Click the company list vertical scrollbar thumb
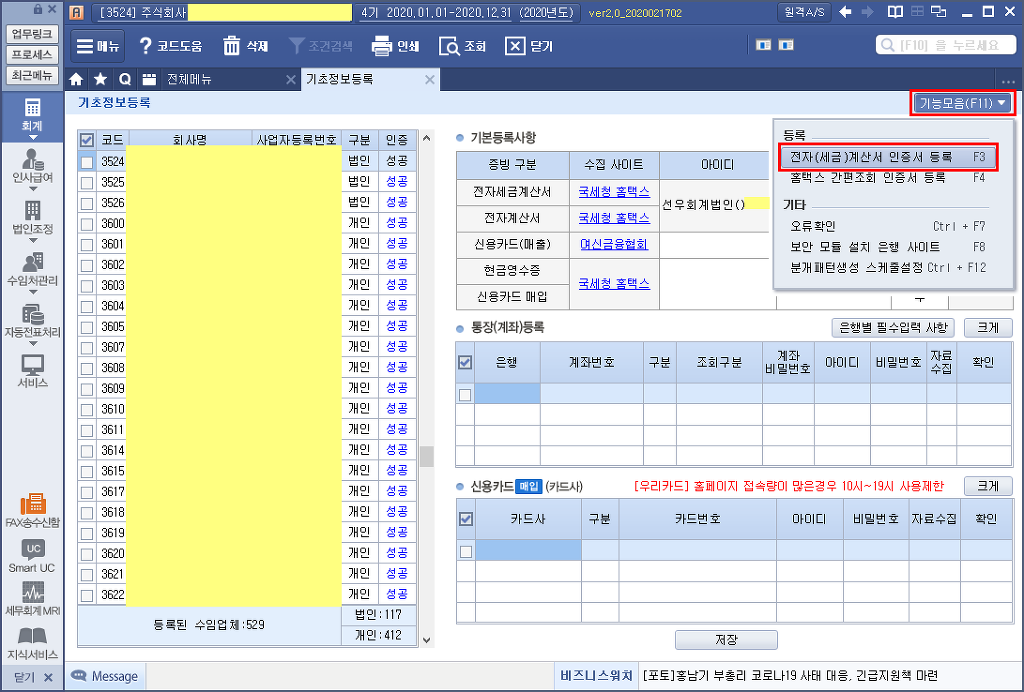 click(426, 456)
